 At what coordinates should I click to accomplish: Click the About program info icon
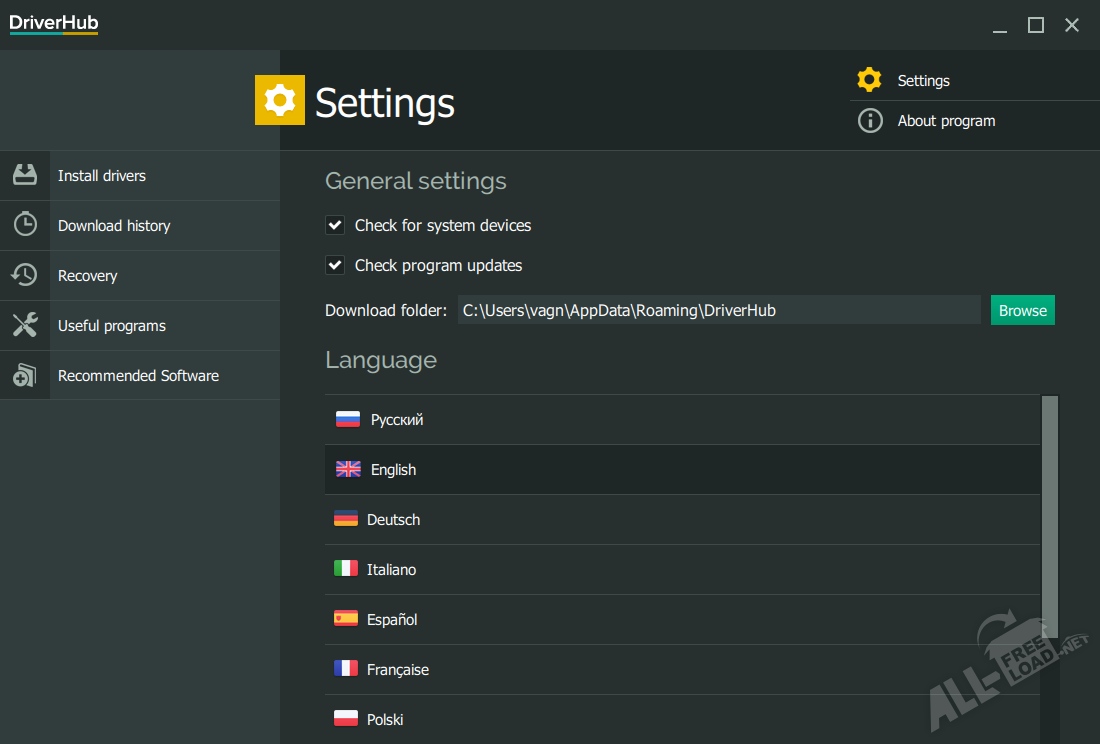(x=870, y=121)
